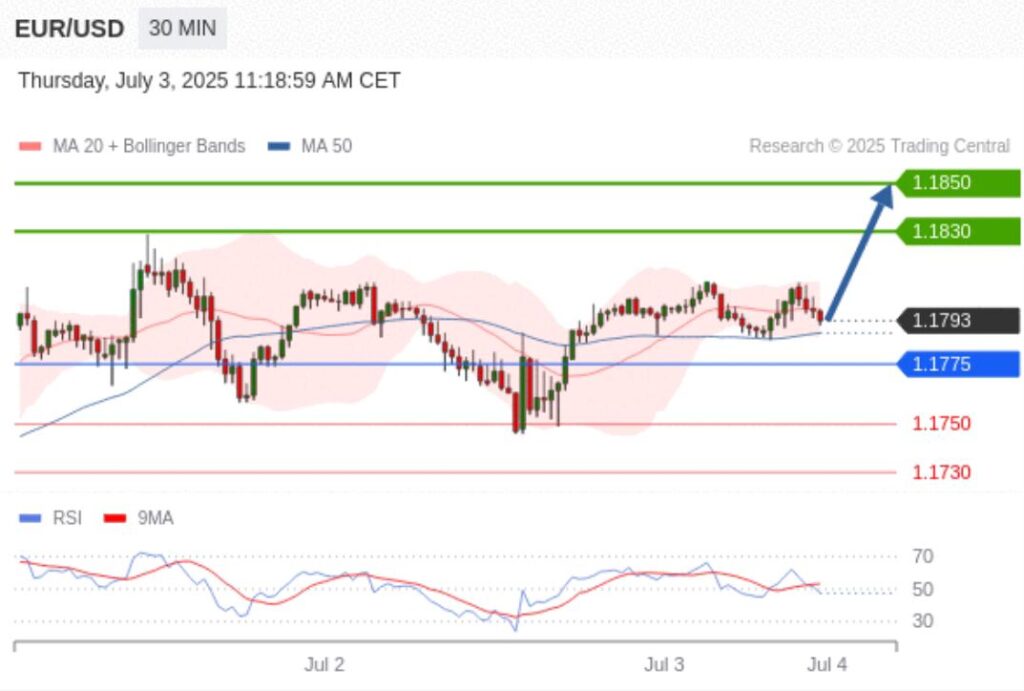Image resolution: width=1024 pixels, height=691 pixels.
Task: Toggle the MA 20 + Bollinger Bands legend label
Action: (x=148, y=146)
